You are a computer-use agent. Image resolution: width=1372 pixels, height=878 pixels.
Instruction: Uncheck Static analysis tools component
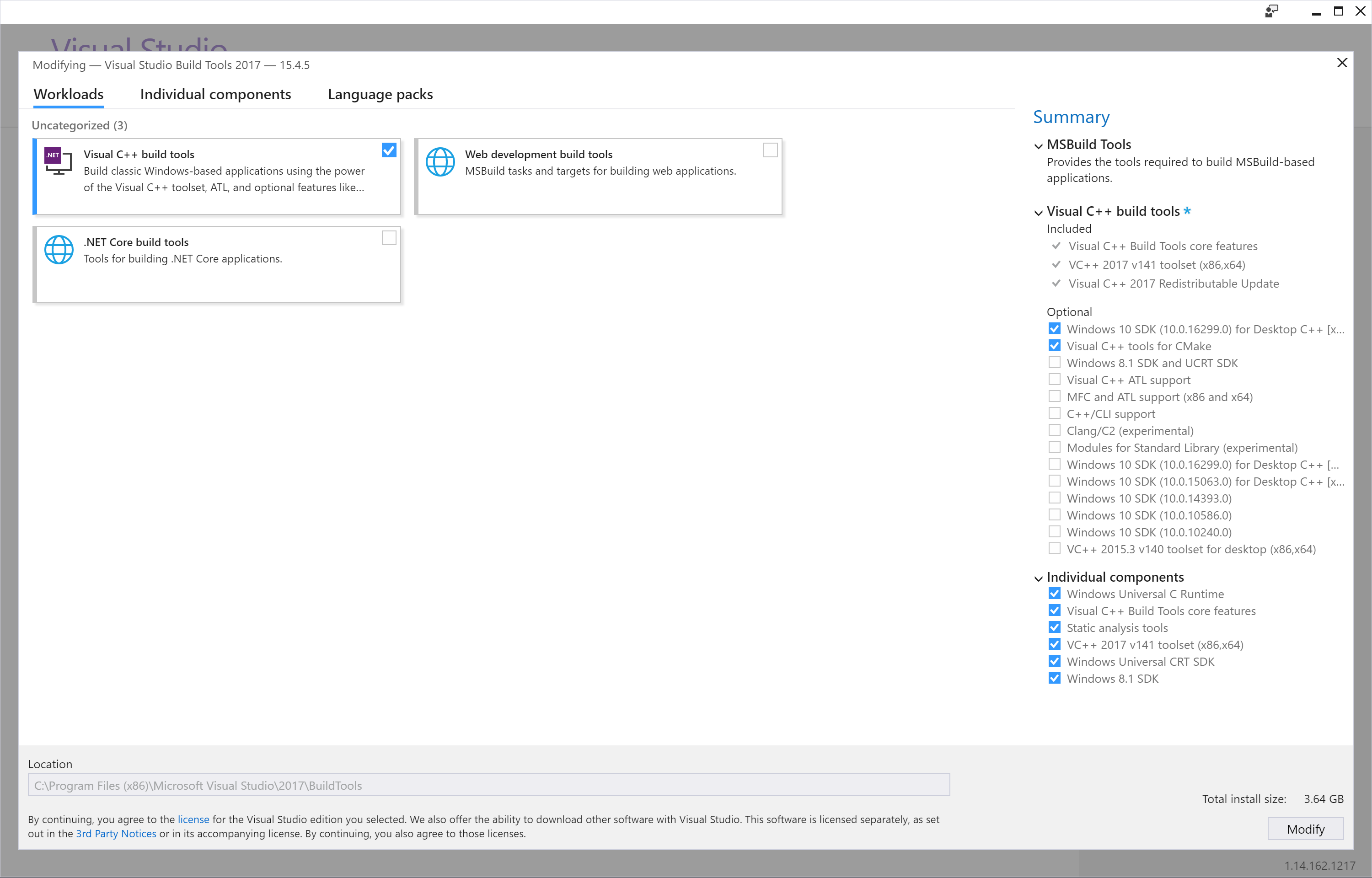click(x=1054, y=627)
